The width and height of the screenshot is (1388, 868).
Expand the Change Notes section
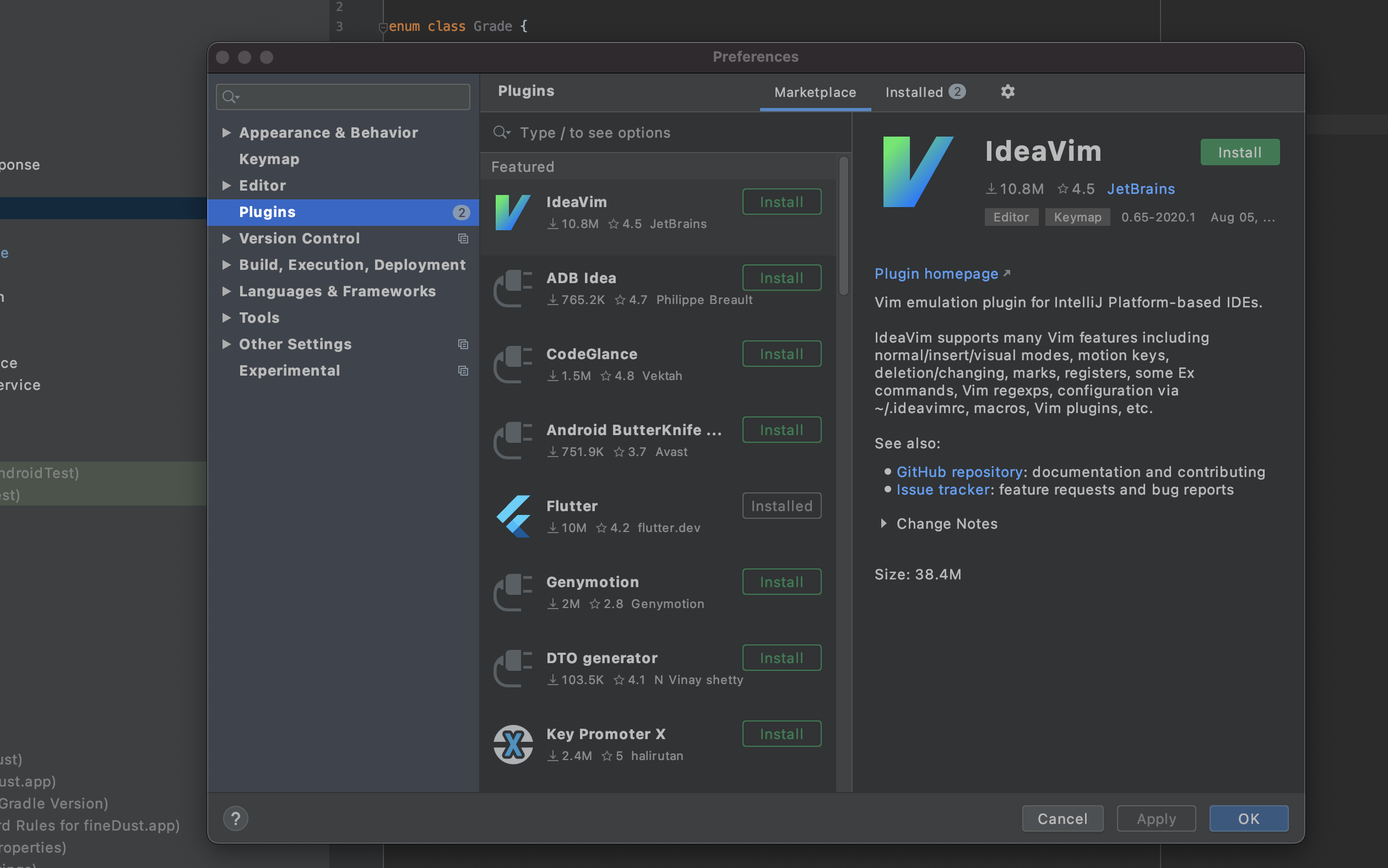coord(883,524)
